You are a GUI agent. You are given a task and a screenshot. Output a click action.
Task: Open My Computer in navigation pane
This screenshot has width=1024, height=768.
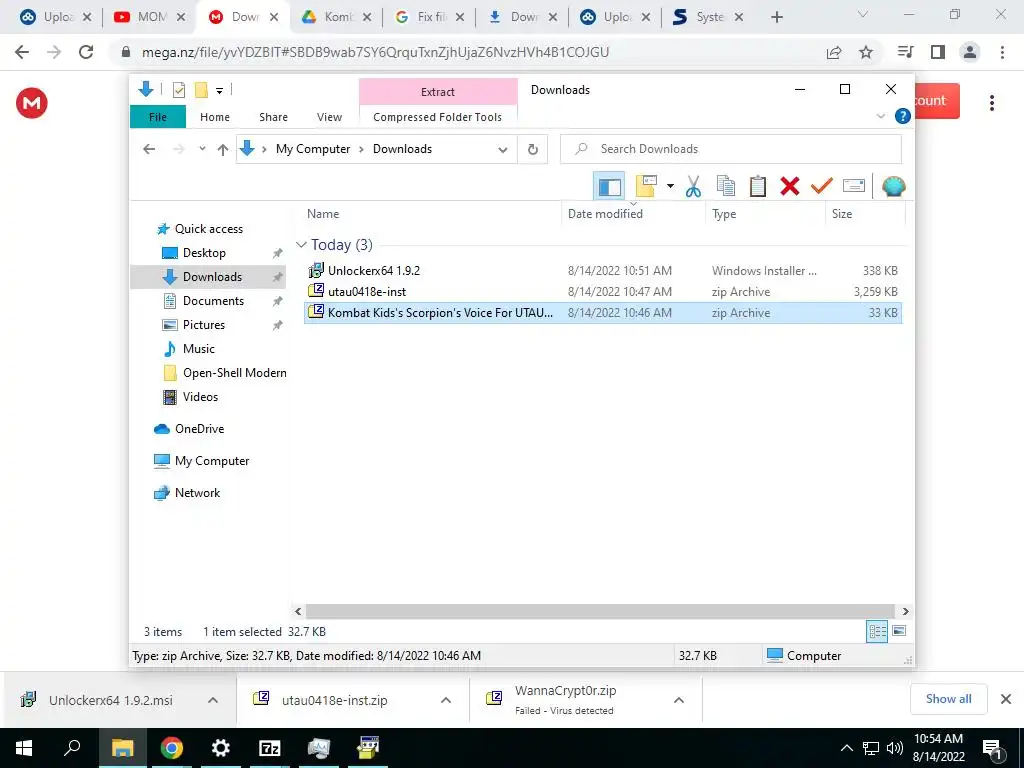(212, 461)
